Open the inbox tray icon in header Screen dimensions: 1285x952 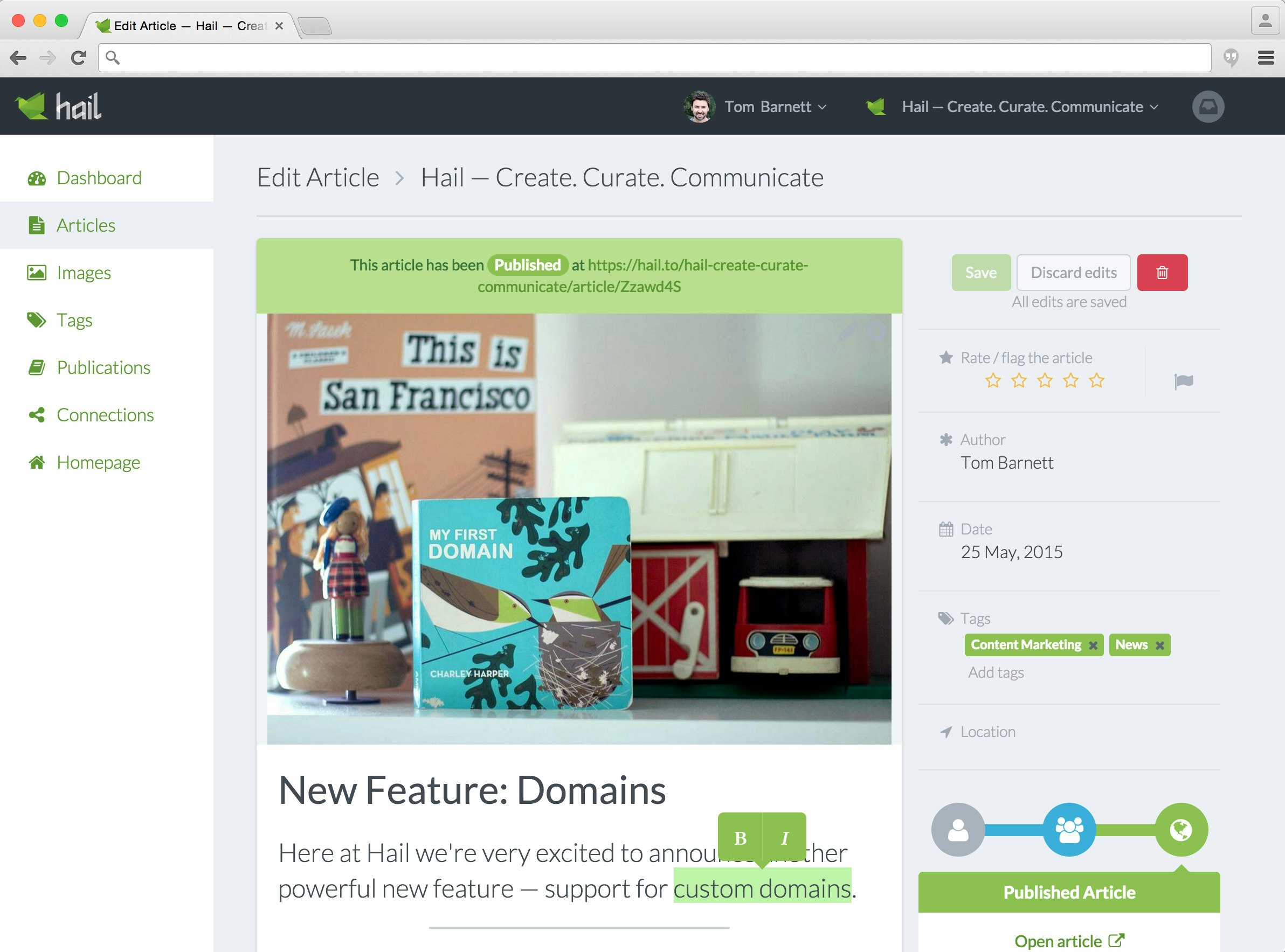pyautogui.click(x=1208, y=107)
